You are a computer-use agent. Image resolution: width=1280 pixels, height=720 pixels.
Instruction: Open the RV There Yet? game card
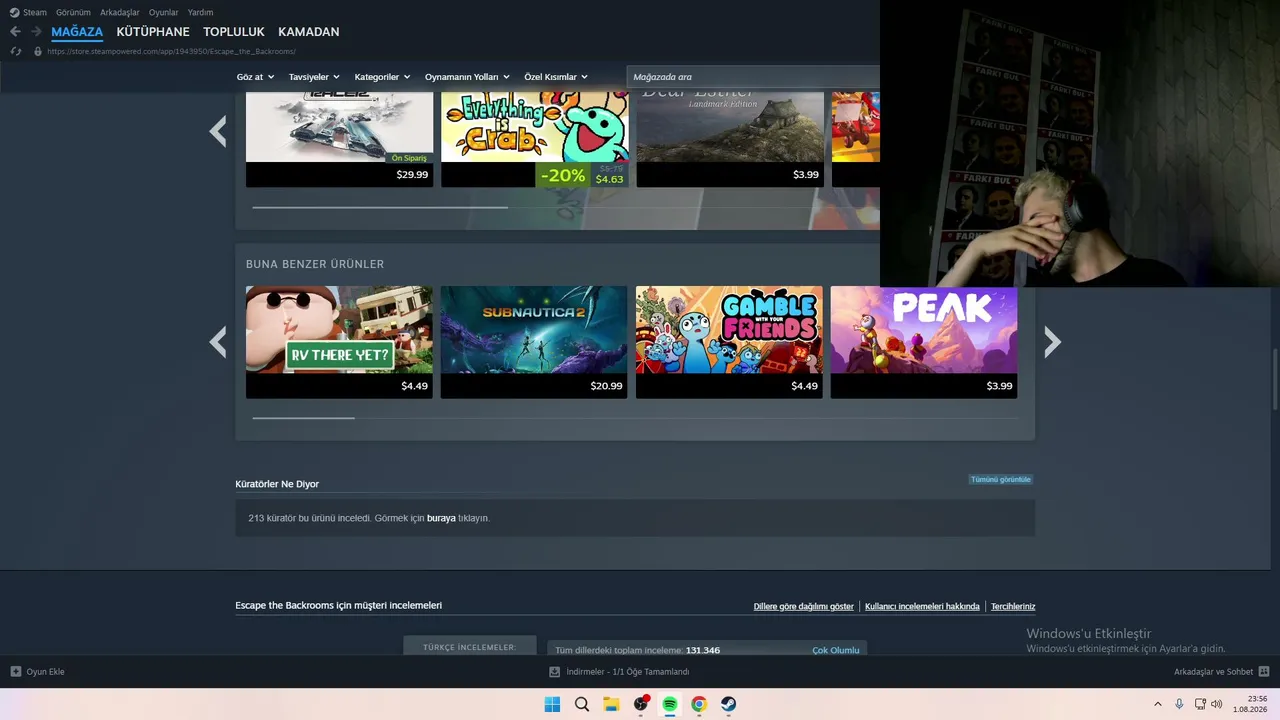[x=339, y=342]
